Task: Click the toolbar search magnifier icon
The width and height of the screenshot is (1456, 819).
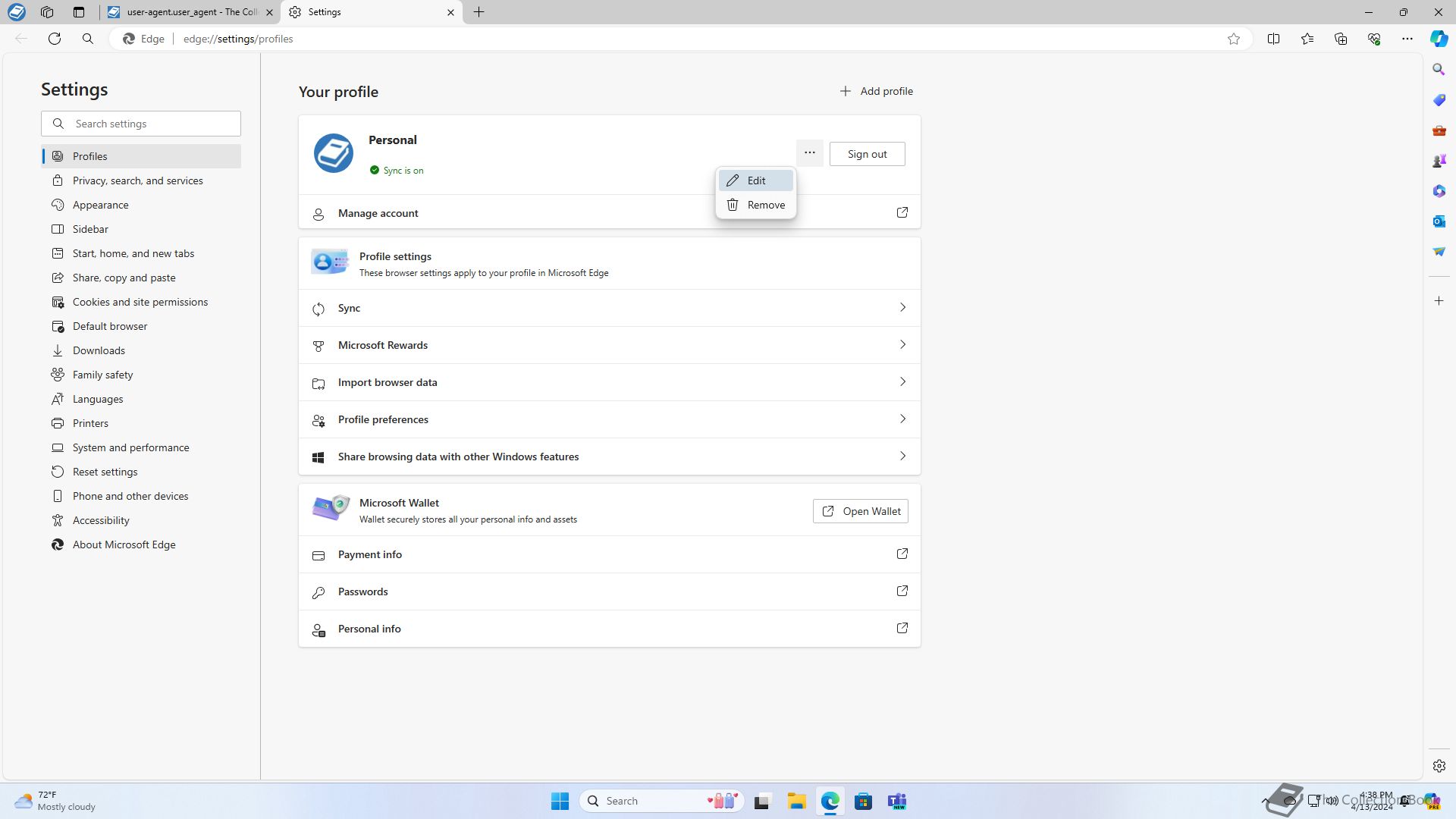Action: 88,39
